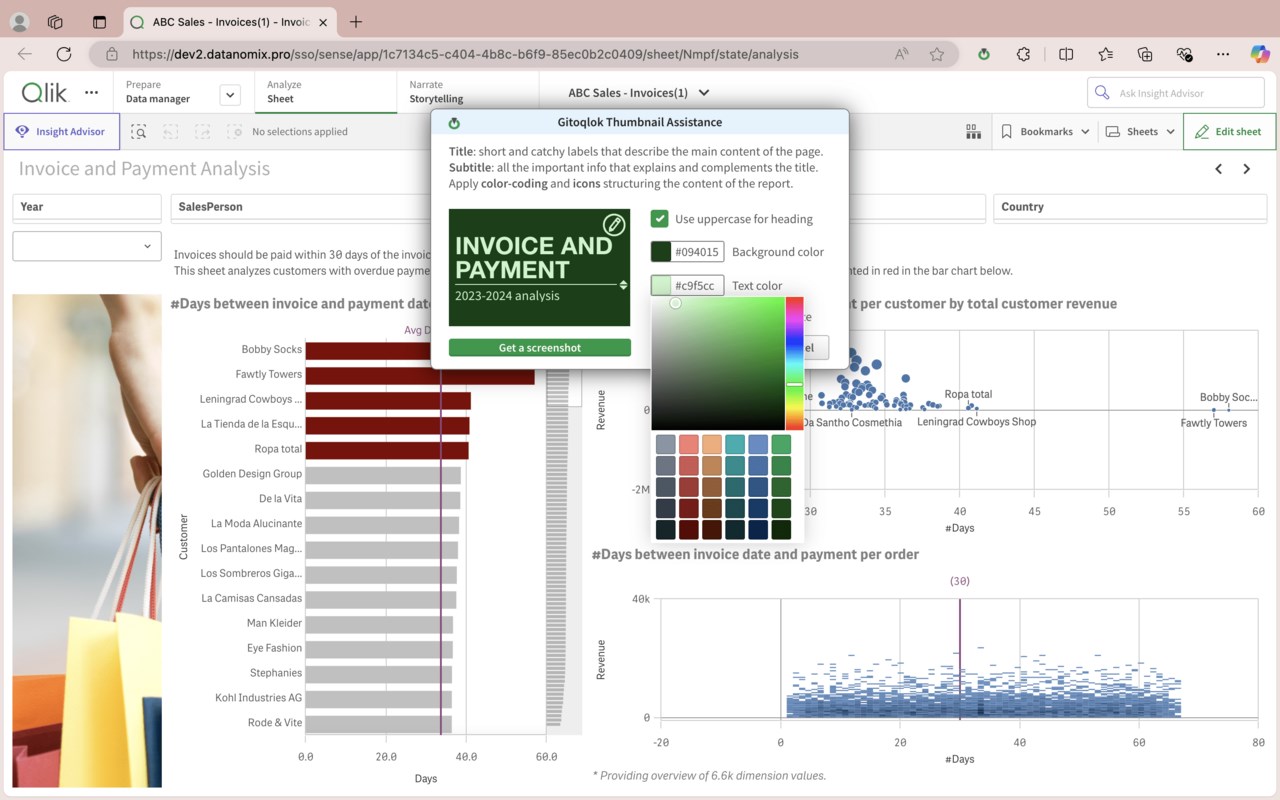The width and height of the screenshot is (1280, 800).
Task: Open the dropdown below the Year filter
Action: click(87, 246)
